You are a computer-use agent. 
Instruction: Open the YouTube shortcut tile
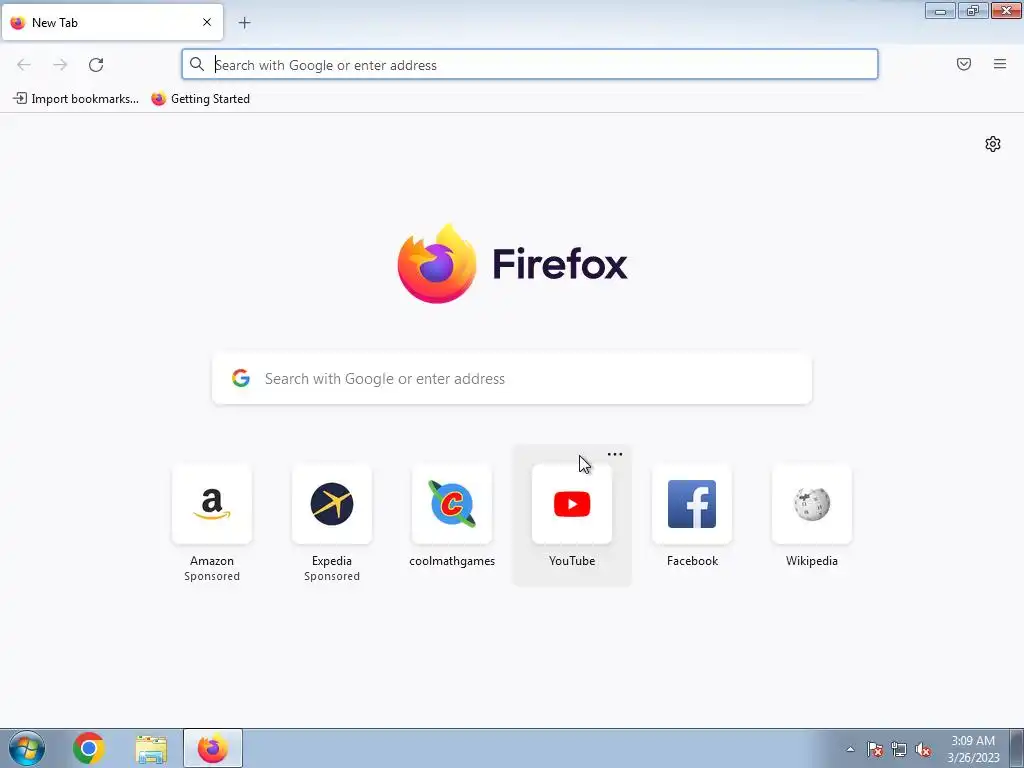coord(572,504)
